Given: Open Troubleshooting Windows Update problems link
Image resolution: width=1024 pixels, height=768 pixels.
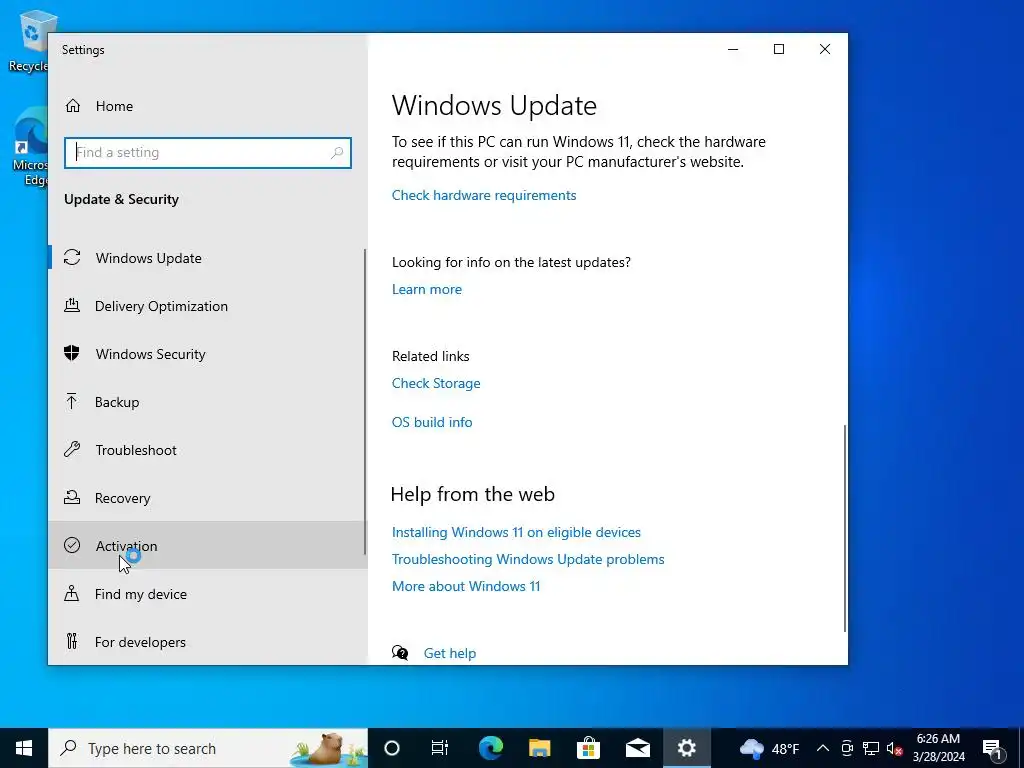Looking at the screenshot, I should (528, 559).
